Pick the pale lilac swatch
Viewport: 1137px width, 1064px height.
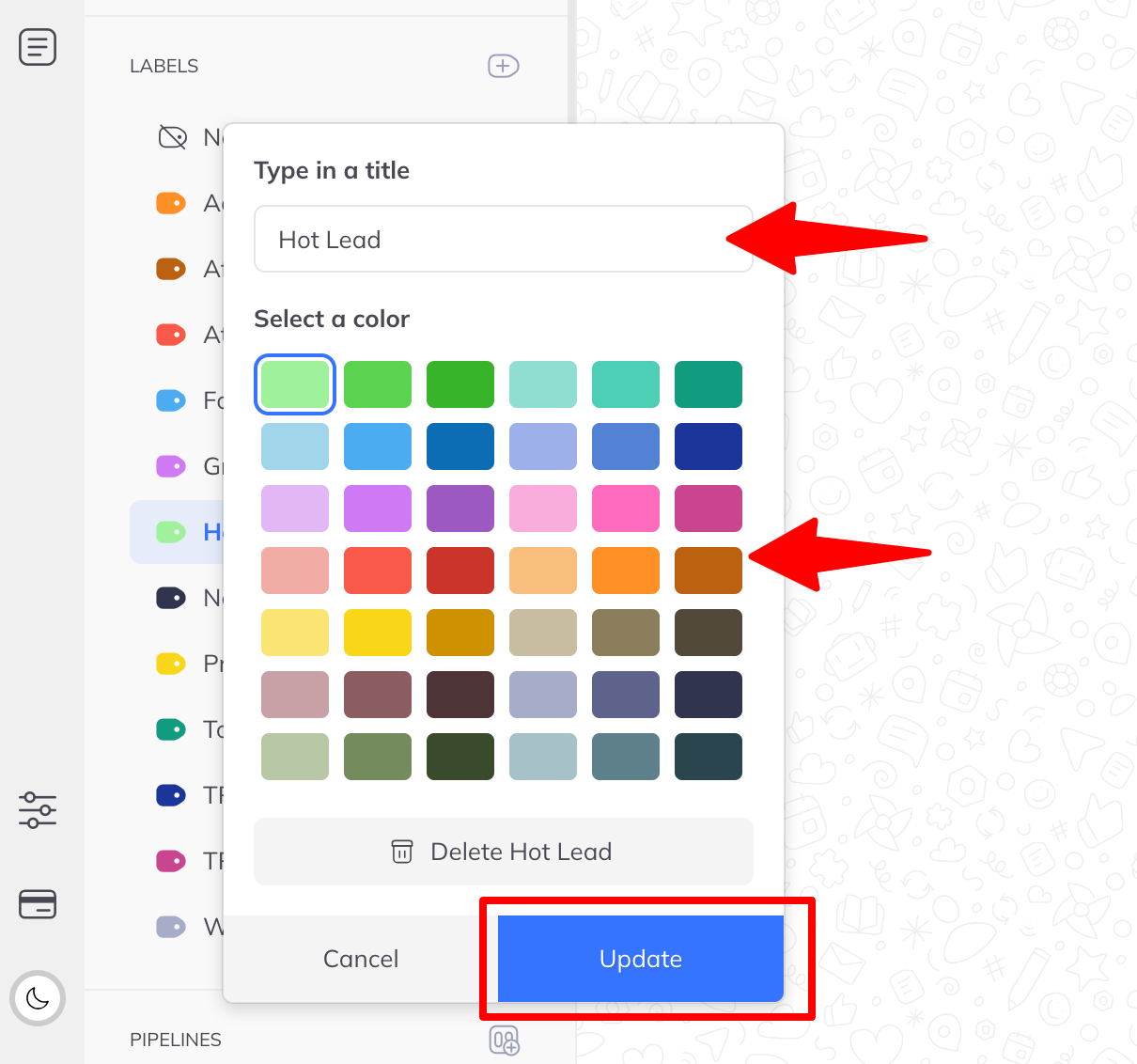pyautogui.click(x=295, y=509)
